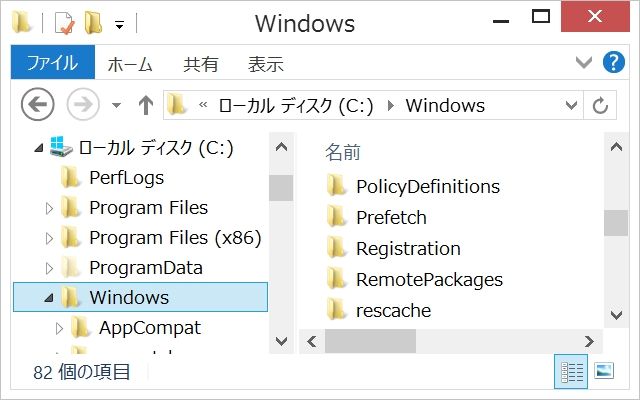Open Customize Quick Access Toolbar dropdown
The image size is (640, 400).
tap(120, 25)
